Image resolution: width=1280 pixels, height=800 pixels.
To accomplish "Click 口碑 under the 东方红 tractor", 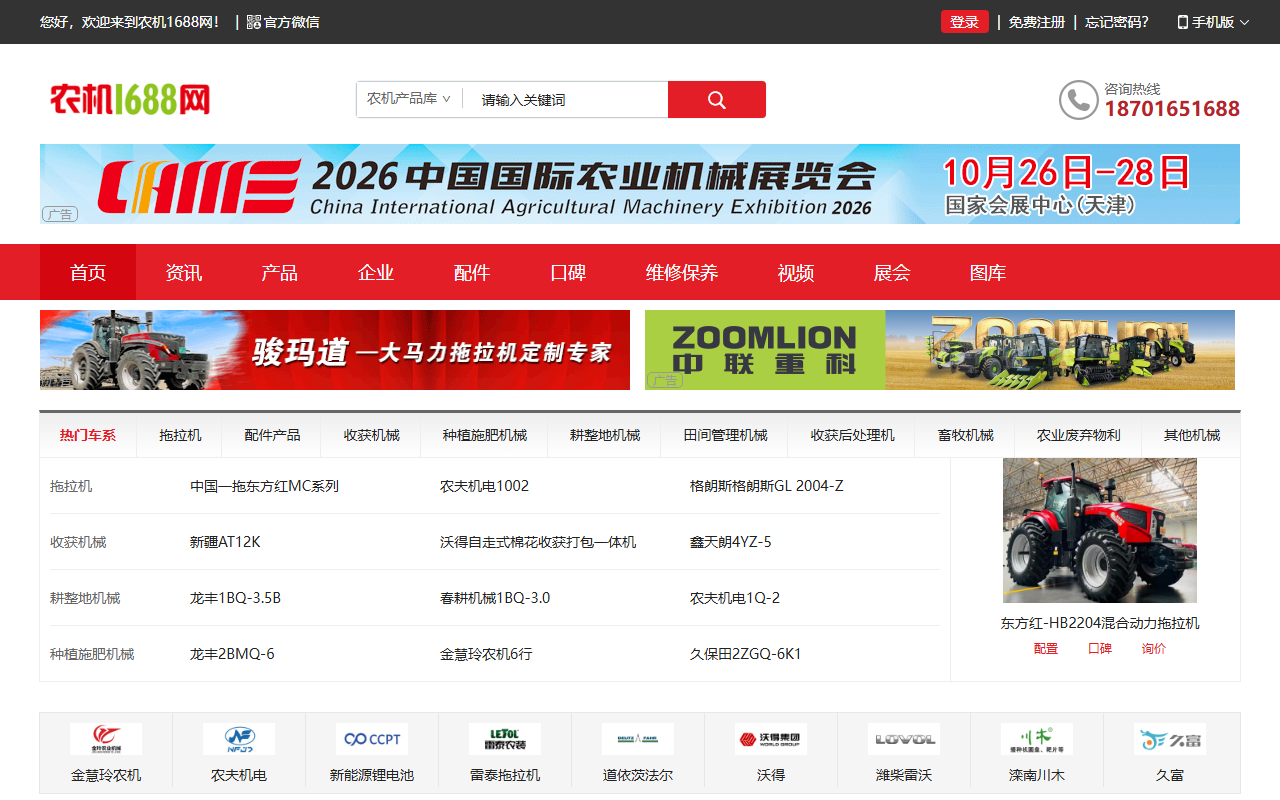I will [1100, 648].
